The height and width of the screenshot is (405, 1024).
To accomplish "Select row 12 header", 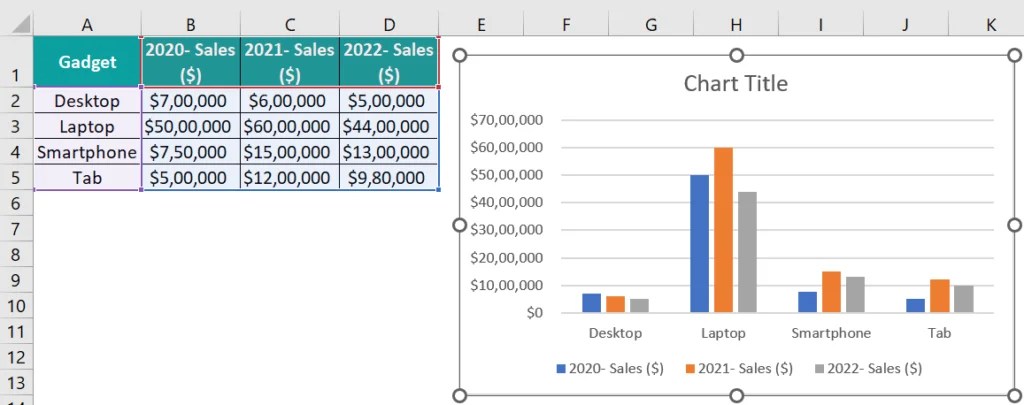I will pos(16,357).
